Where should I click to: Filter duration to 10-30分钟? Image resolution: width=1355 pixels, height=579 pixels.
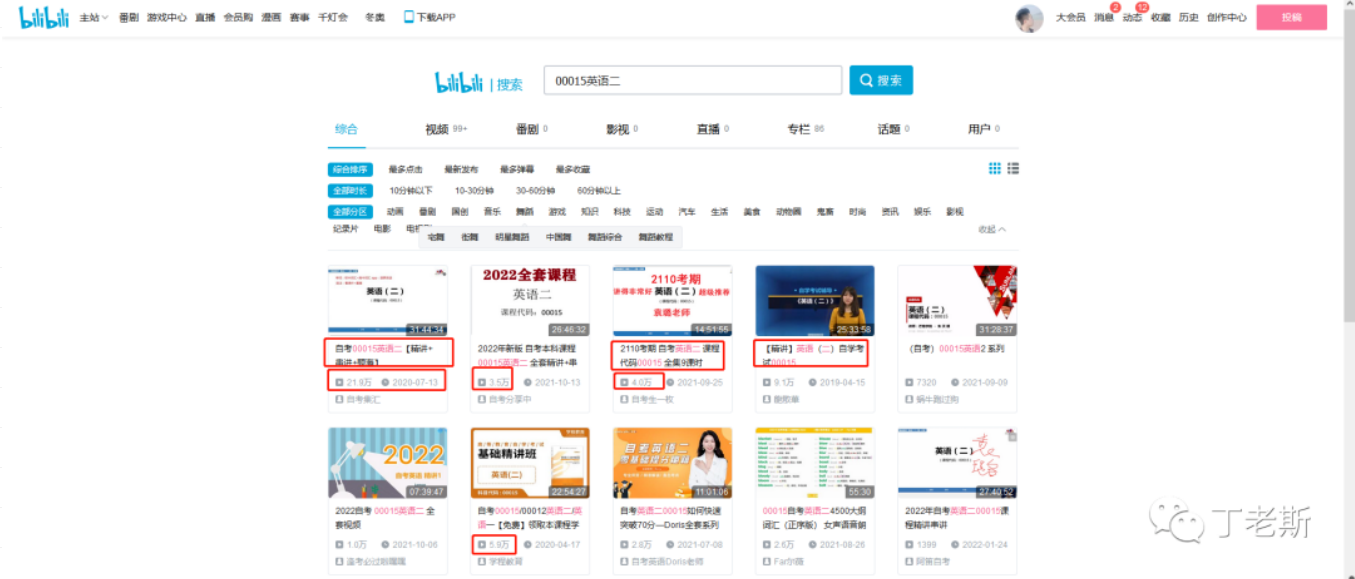click(x=474, y=191)
